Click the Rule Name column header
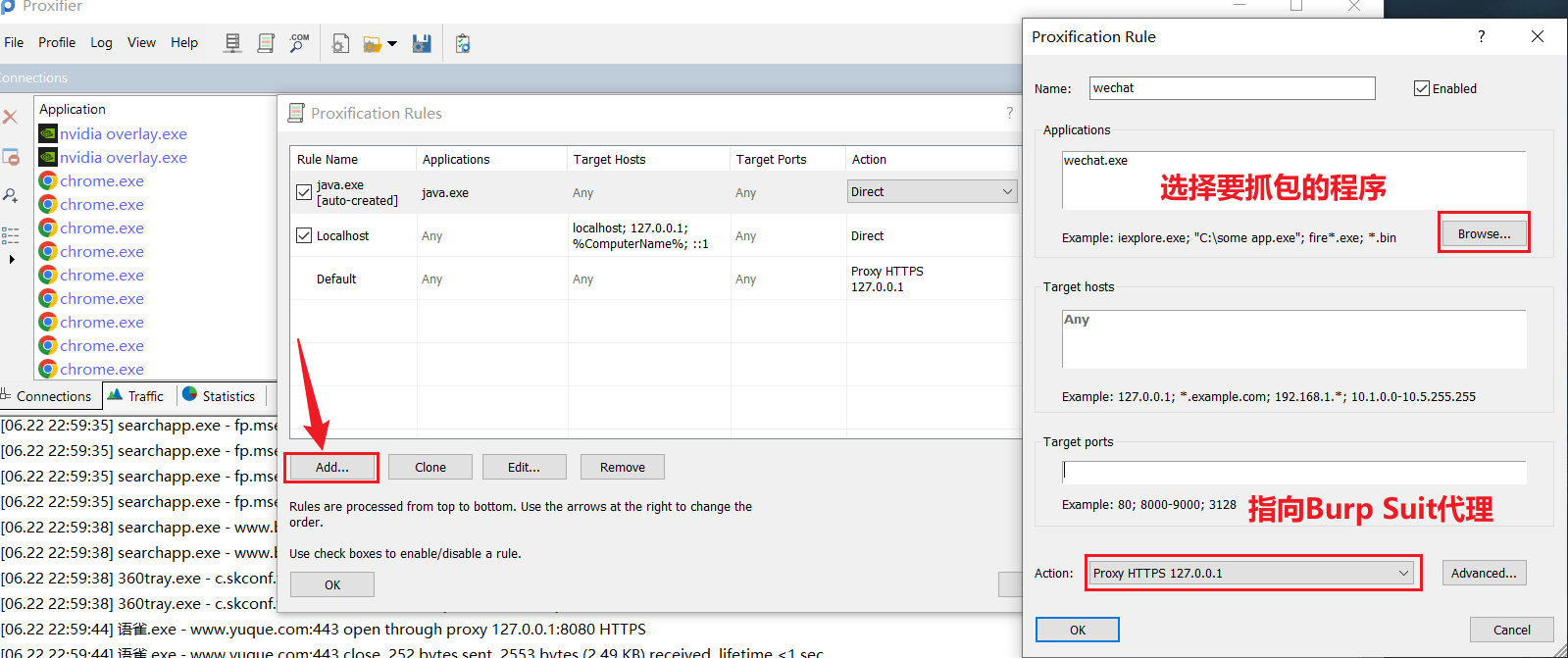Viewport: 1568px width, 658px height. pyautogui.click(x=353, y=159)
